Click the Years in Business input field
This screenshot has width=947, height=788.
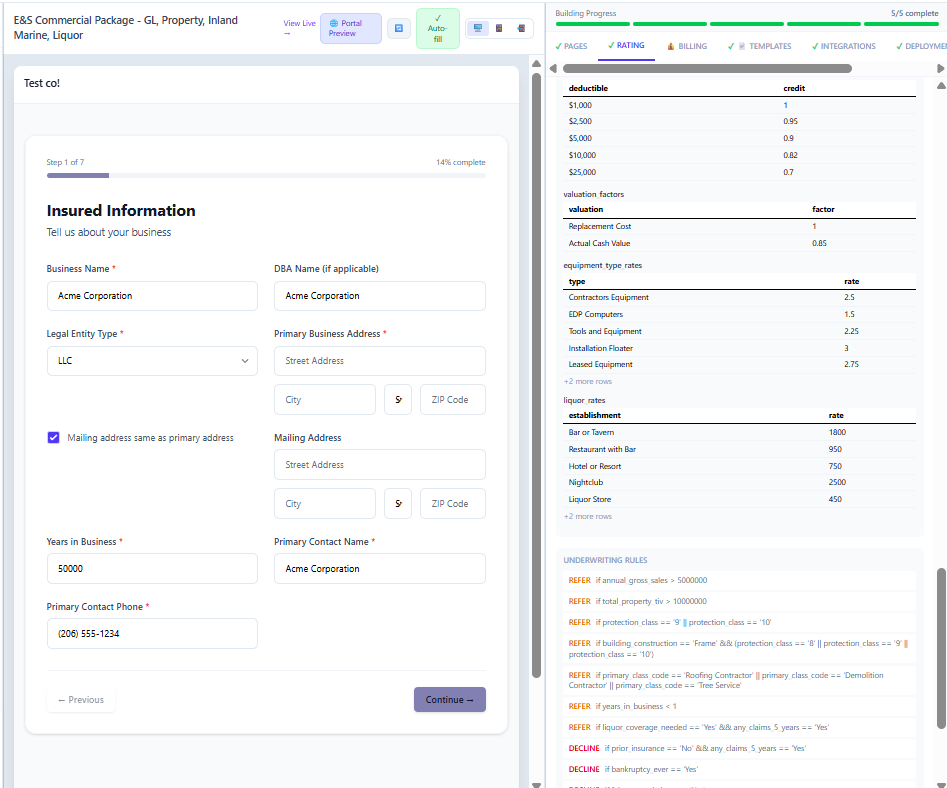coord(152,567)
